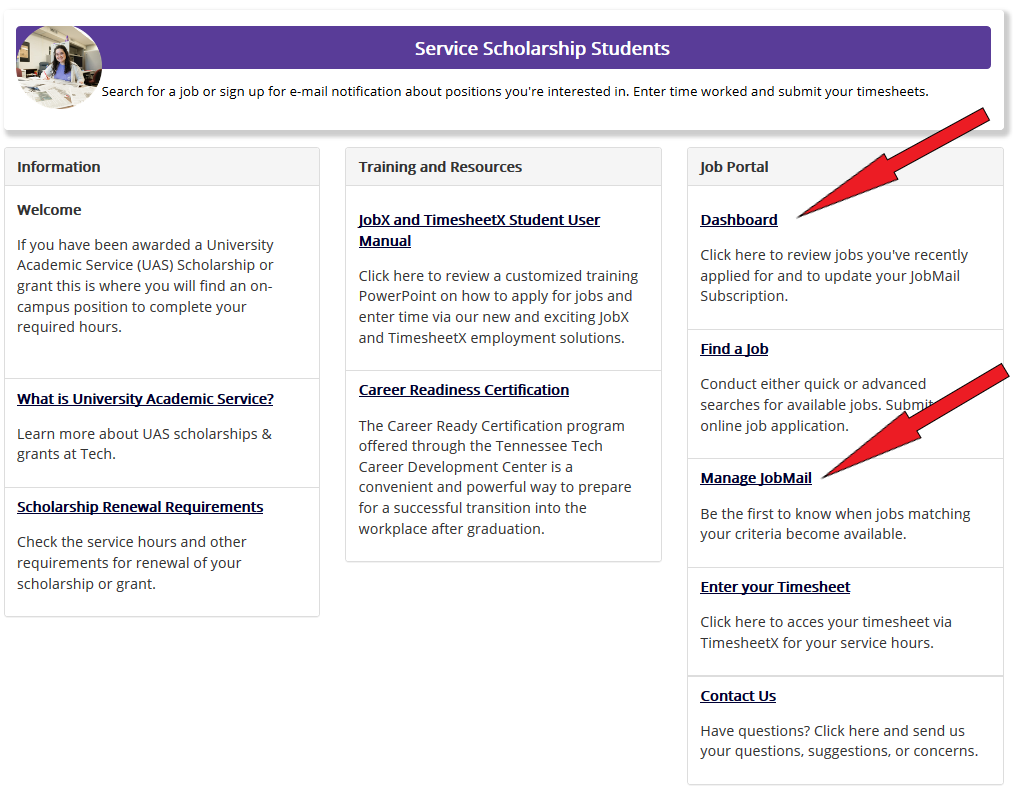This screenshot has height=793, width=1013.
Task: Click the Welcome heading in Information panel
Action: tap(49, 210)
